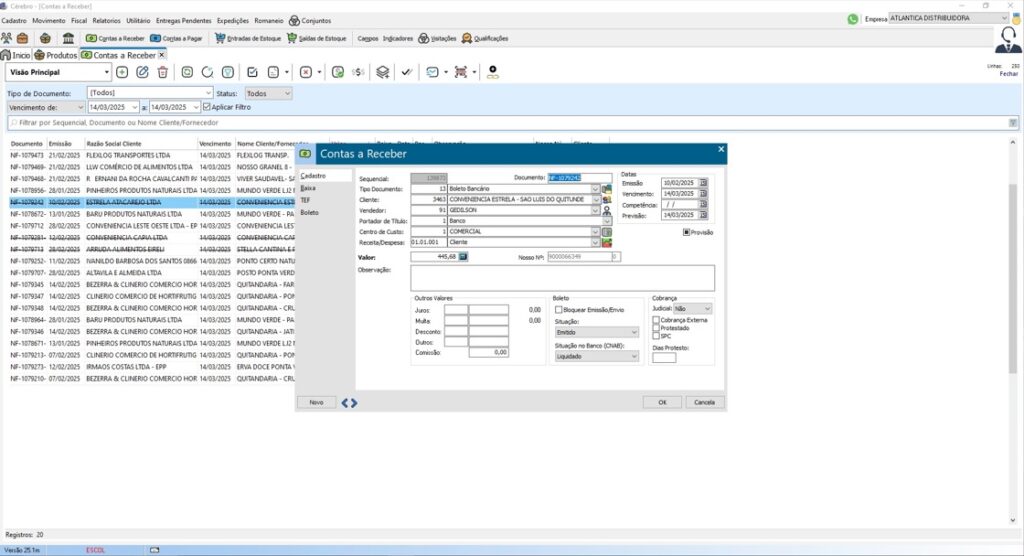Click the add new record plus icon

pyautogui.click(x=122, y=72)
